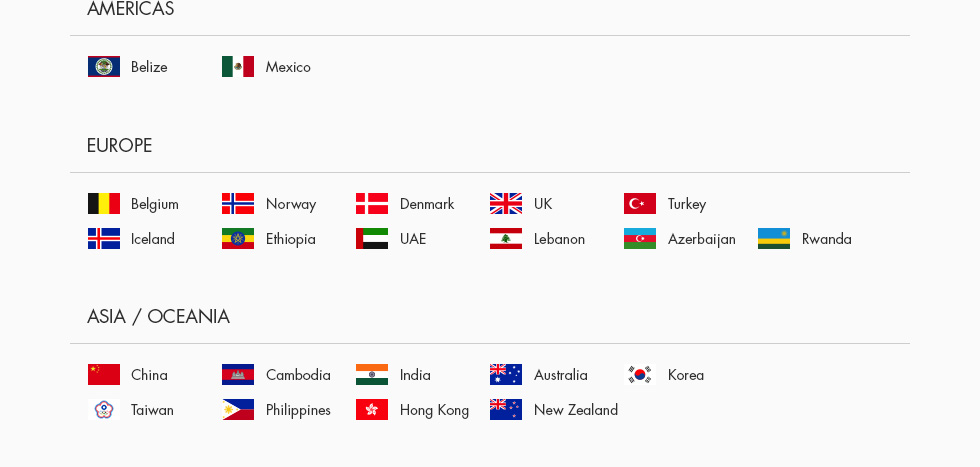980x467 pixels.
Task: Click the Turkey flag icon
Action: [x=640, y=204]
